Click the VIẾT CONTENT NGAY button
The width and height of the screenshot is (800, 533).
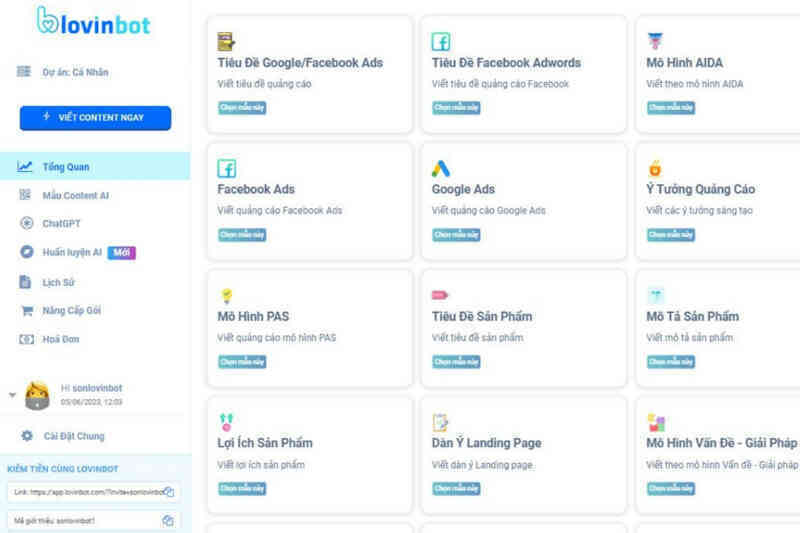95,118
